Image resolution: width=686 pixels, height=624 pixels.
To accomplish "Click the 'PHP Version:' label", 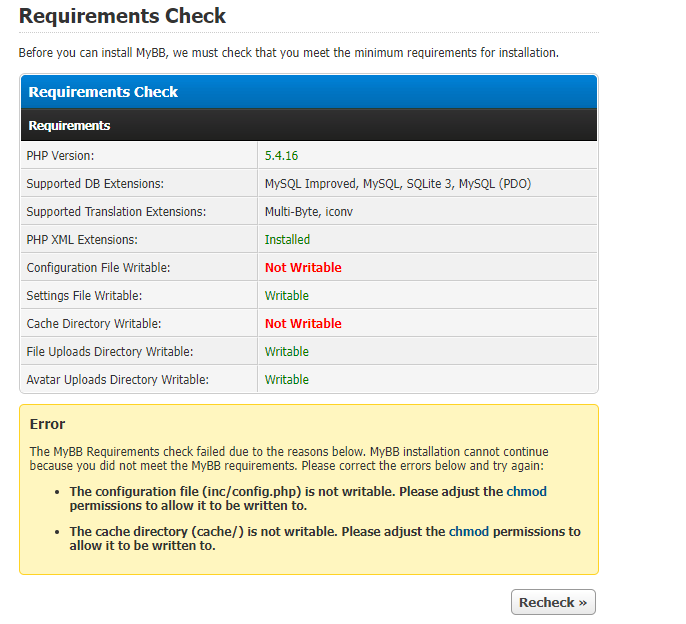I will coord(60,155).
